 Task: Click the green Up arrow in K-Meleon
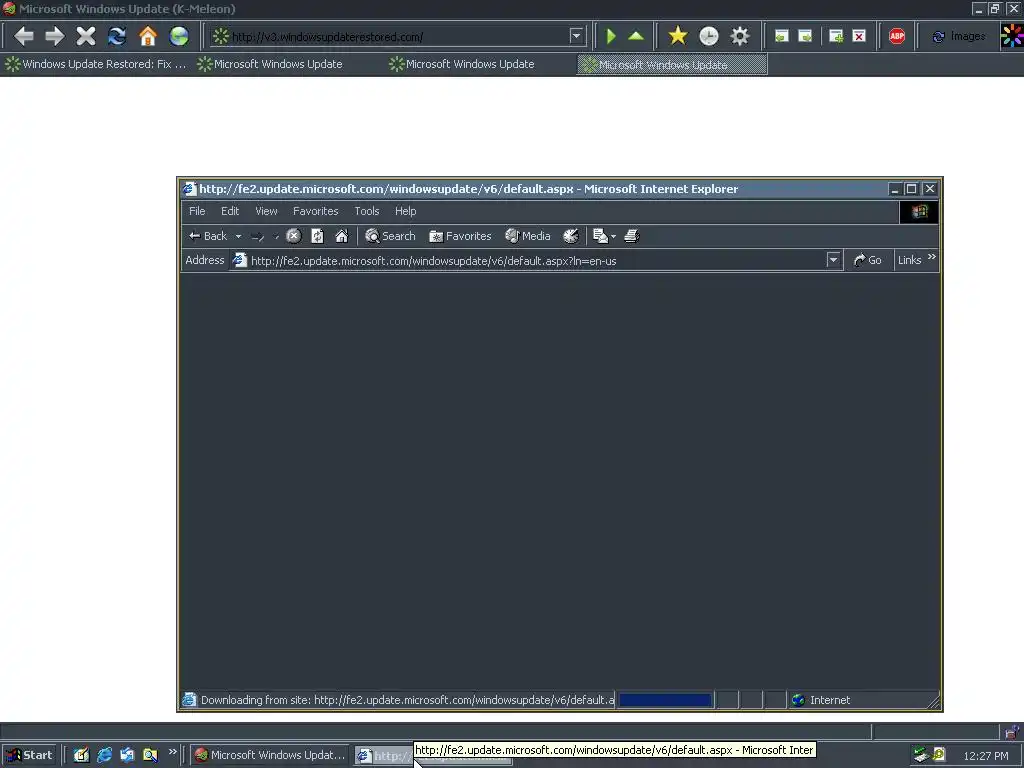[x=636, y=36]
